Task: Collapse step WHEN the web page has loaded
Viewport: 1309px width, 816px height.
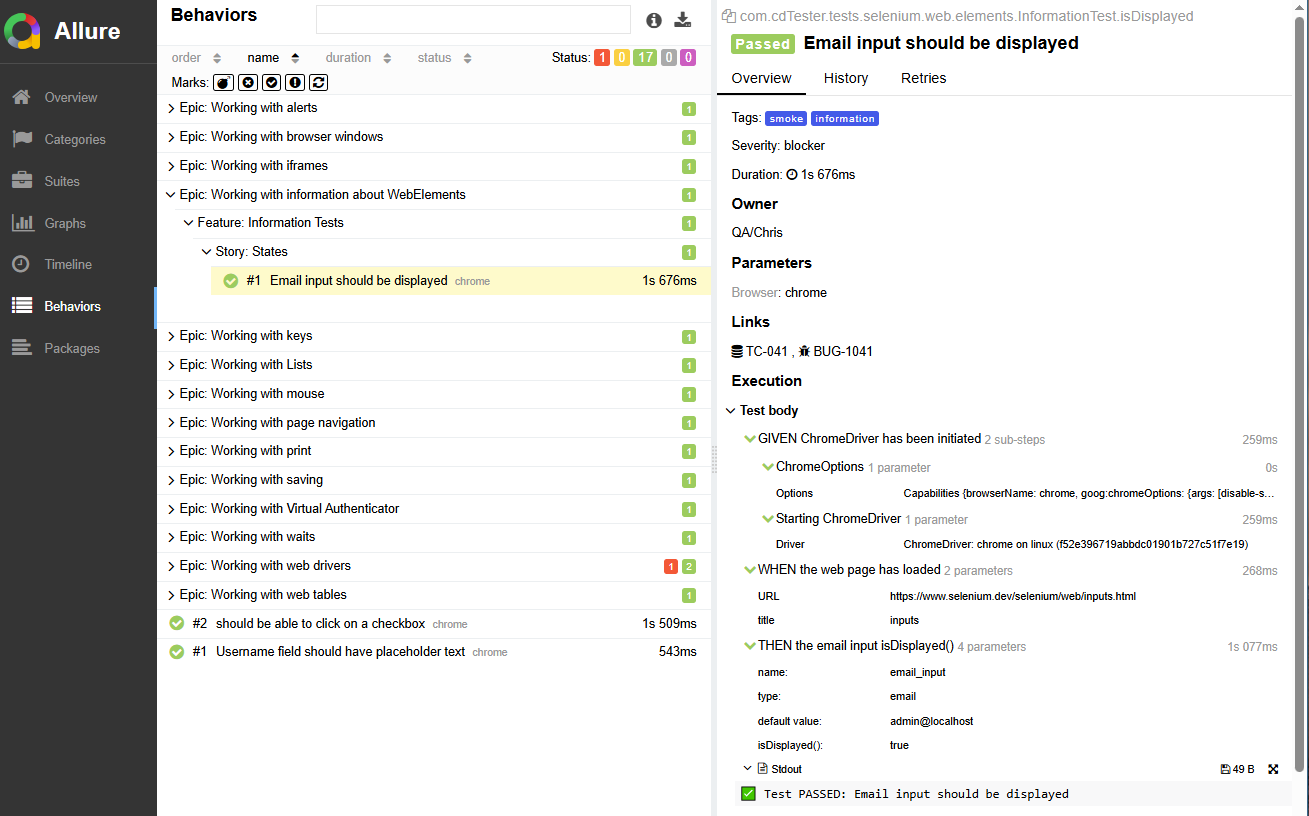Action: 1010,570
